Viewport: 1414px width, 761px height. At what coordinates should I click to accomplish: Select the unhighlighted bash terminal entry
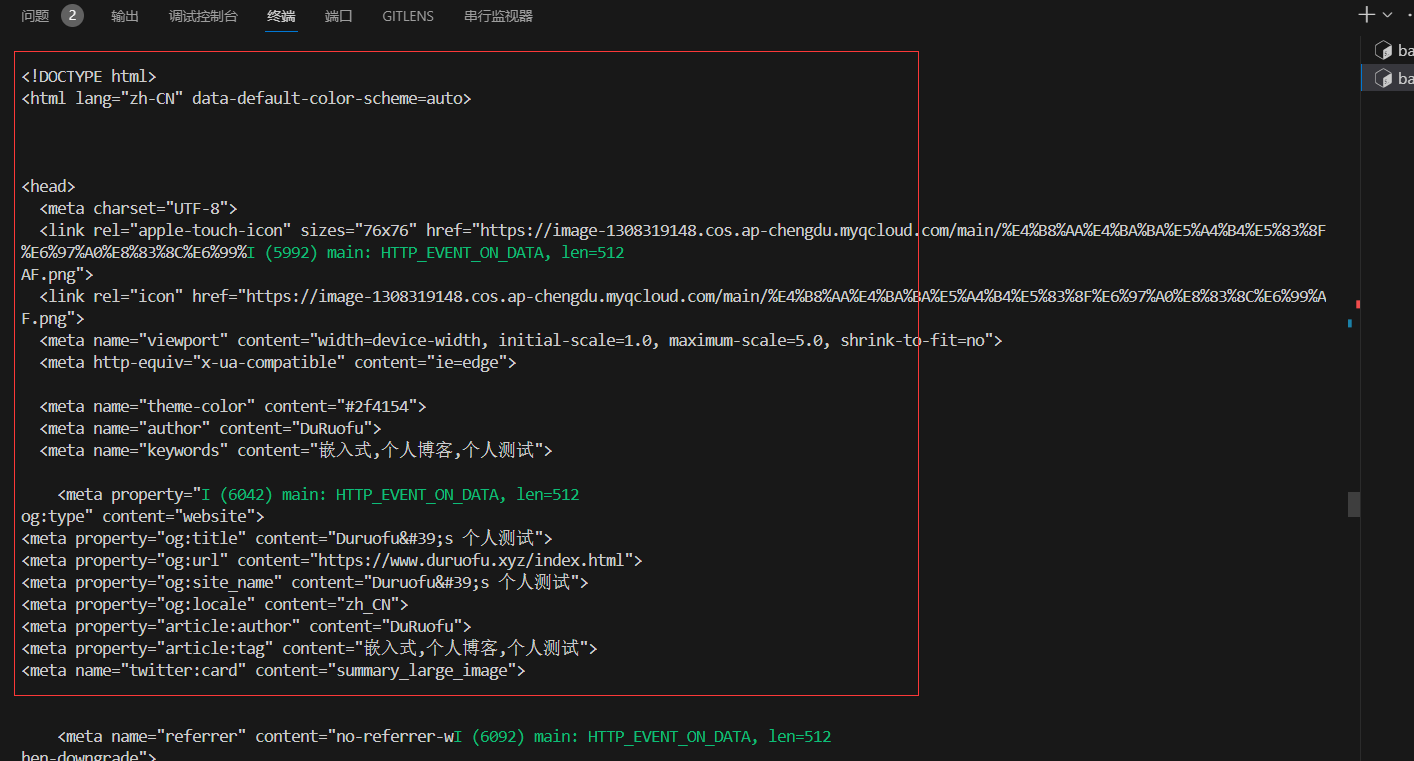coord(1394,50)
